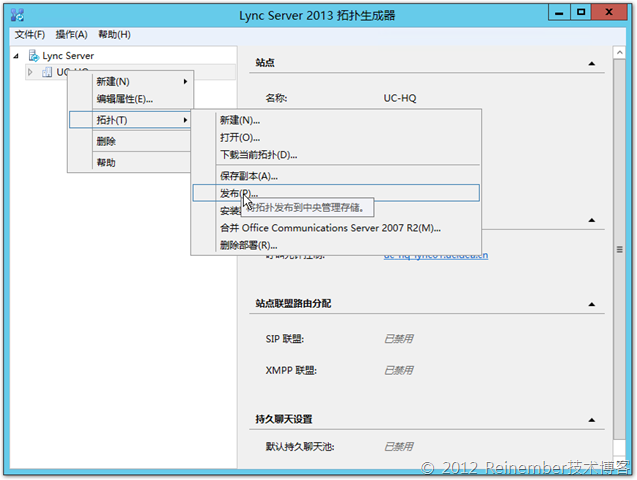Click the Topology Builder app icon in title bar
This screenshot has width=637, height=480.
17,15
